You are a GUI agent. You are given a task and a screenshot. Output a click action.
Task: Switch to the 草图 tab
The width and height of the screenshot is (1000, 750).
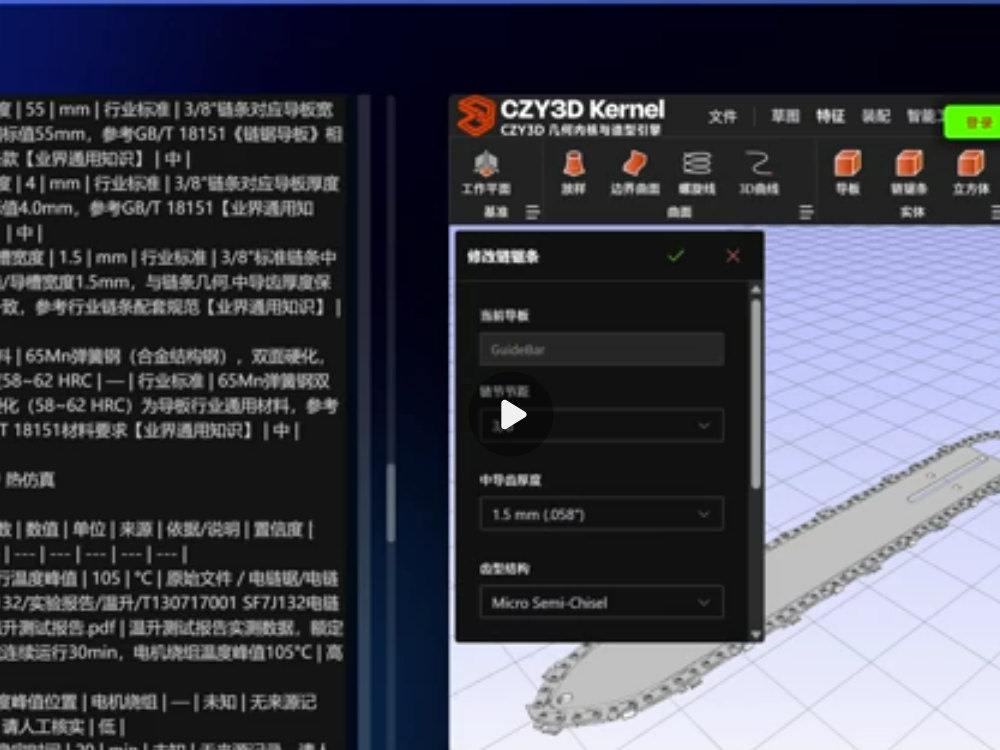(784, 116)
